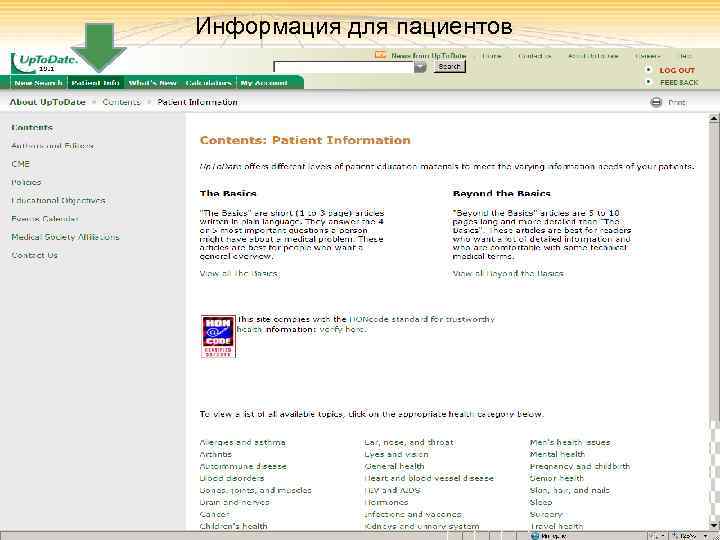Viewport: 720px width, 540px height.
Task: Open Events Calendar in sidebar
Action: [x=45, y=219]
